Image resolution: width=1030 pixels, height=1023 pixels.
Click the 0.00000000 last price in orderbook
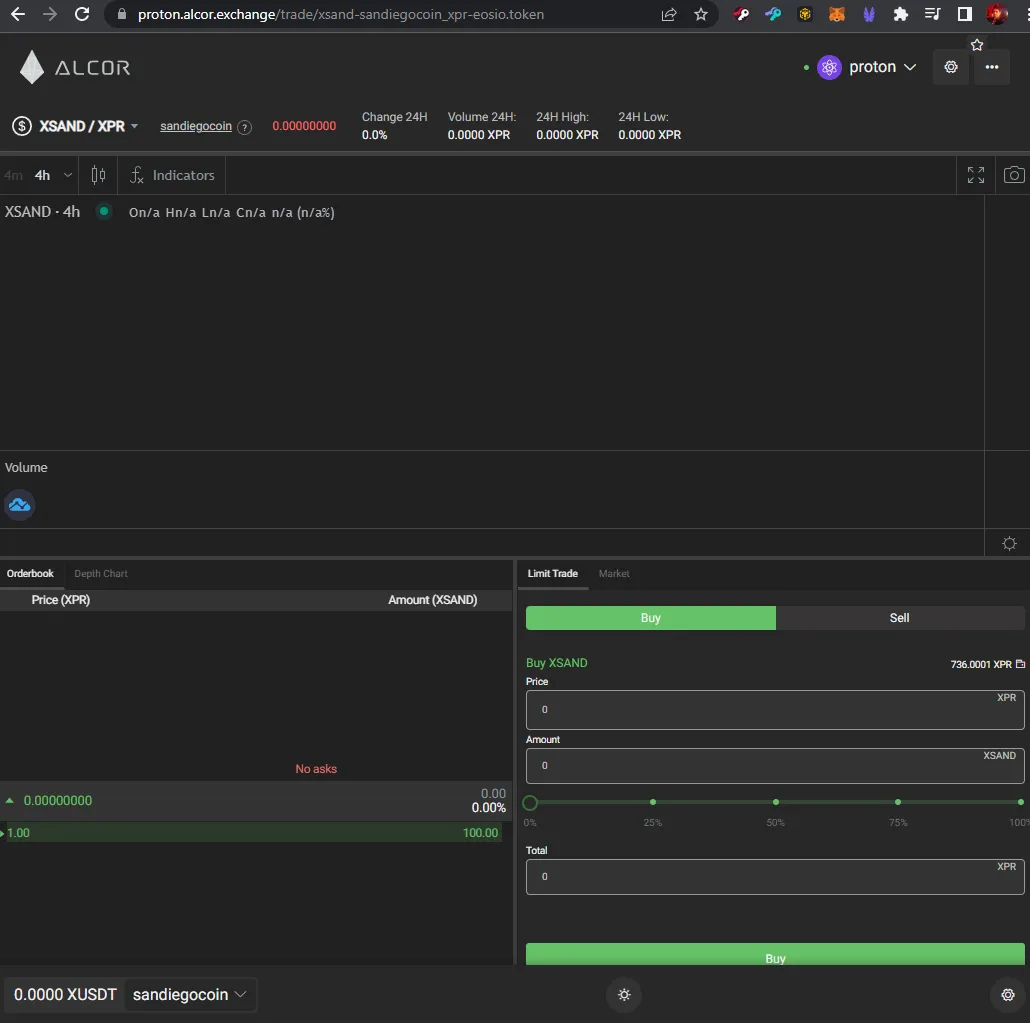point(58,801)
